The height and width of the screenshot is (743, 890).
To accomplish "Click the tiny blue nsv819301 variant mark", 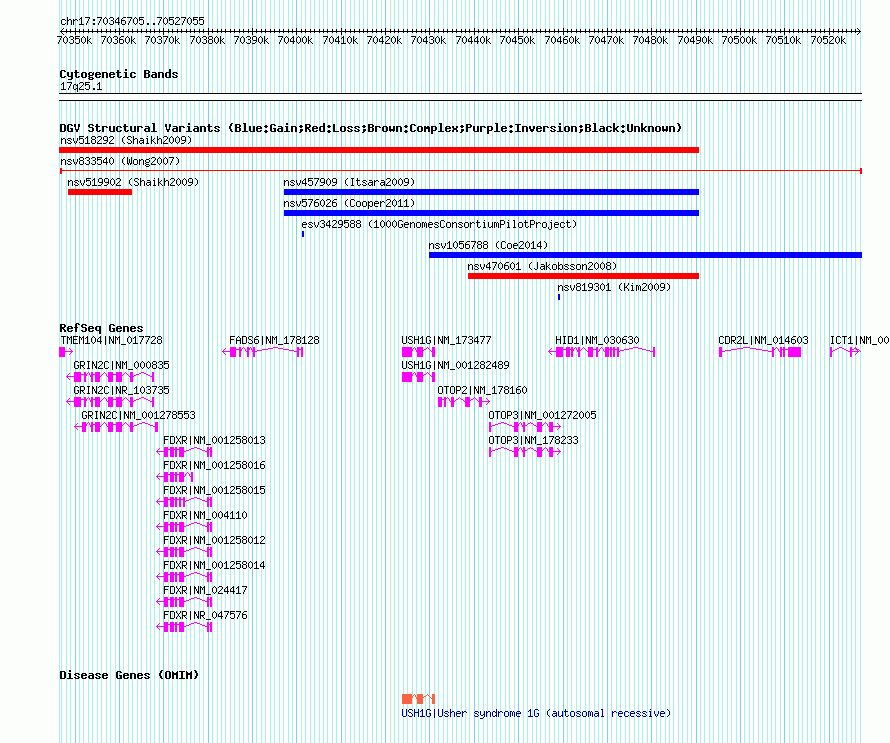I will pyautogui.click(x=559, y=297).
